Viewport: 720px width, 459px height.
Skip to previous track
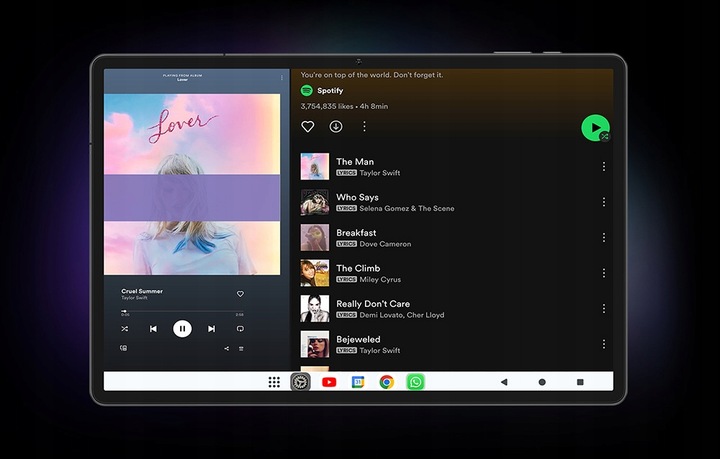(x=153, y=329)
